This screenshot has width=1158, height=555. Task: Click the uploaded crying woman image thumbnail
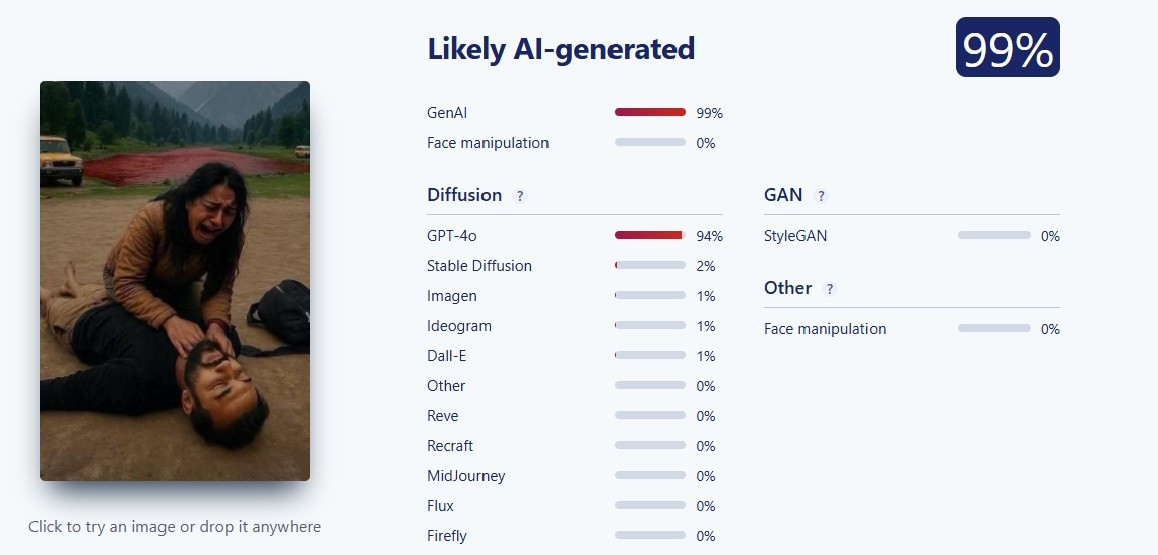tap(175, 280)
